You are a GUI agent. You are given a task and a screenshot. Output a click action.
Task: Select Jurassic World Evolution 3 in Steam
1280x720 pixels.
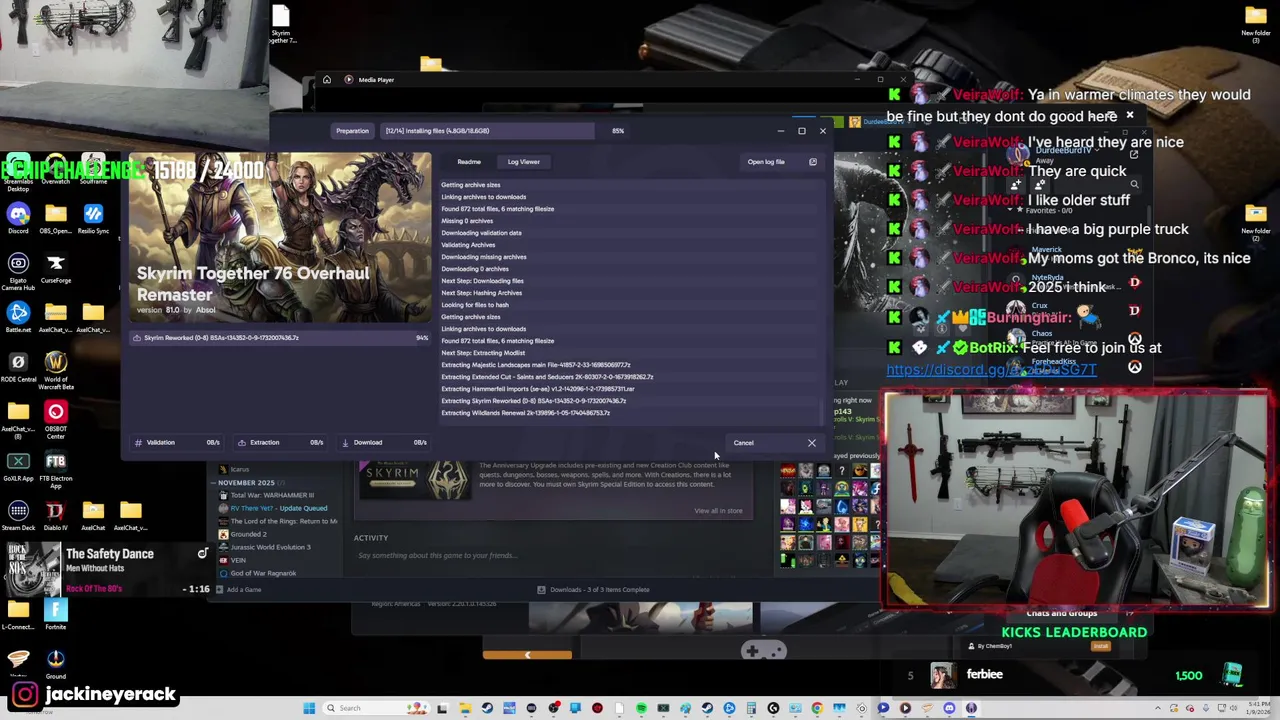coord(265,547)
